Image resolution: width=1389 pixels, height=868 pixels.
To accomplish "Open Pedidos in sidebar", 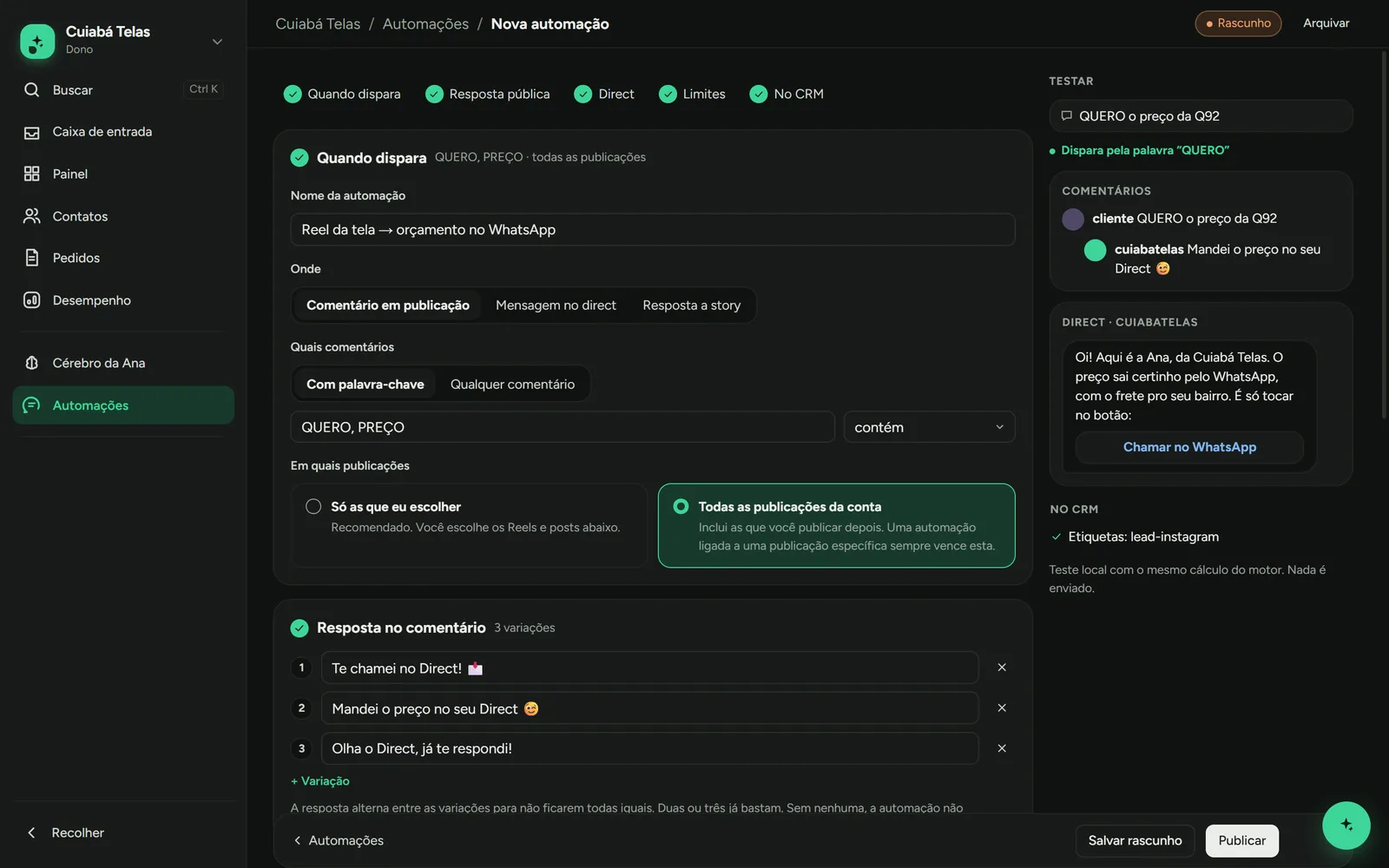I will [123, 258].
